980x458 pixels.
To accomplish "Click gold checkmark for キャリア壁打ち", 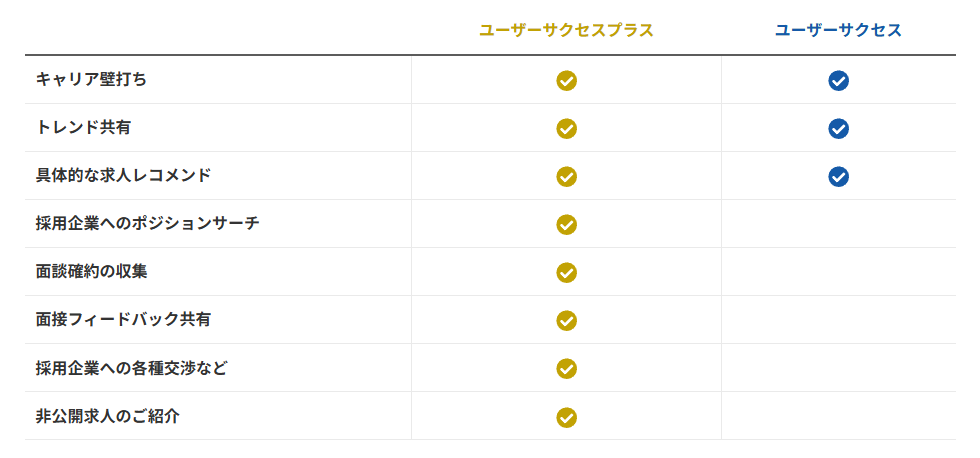I will click(566, 81).
